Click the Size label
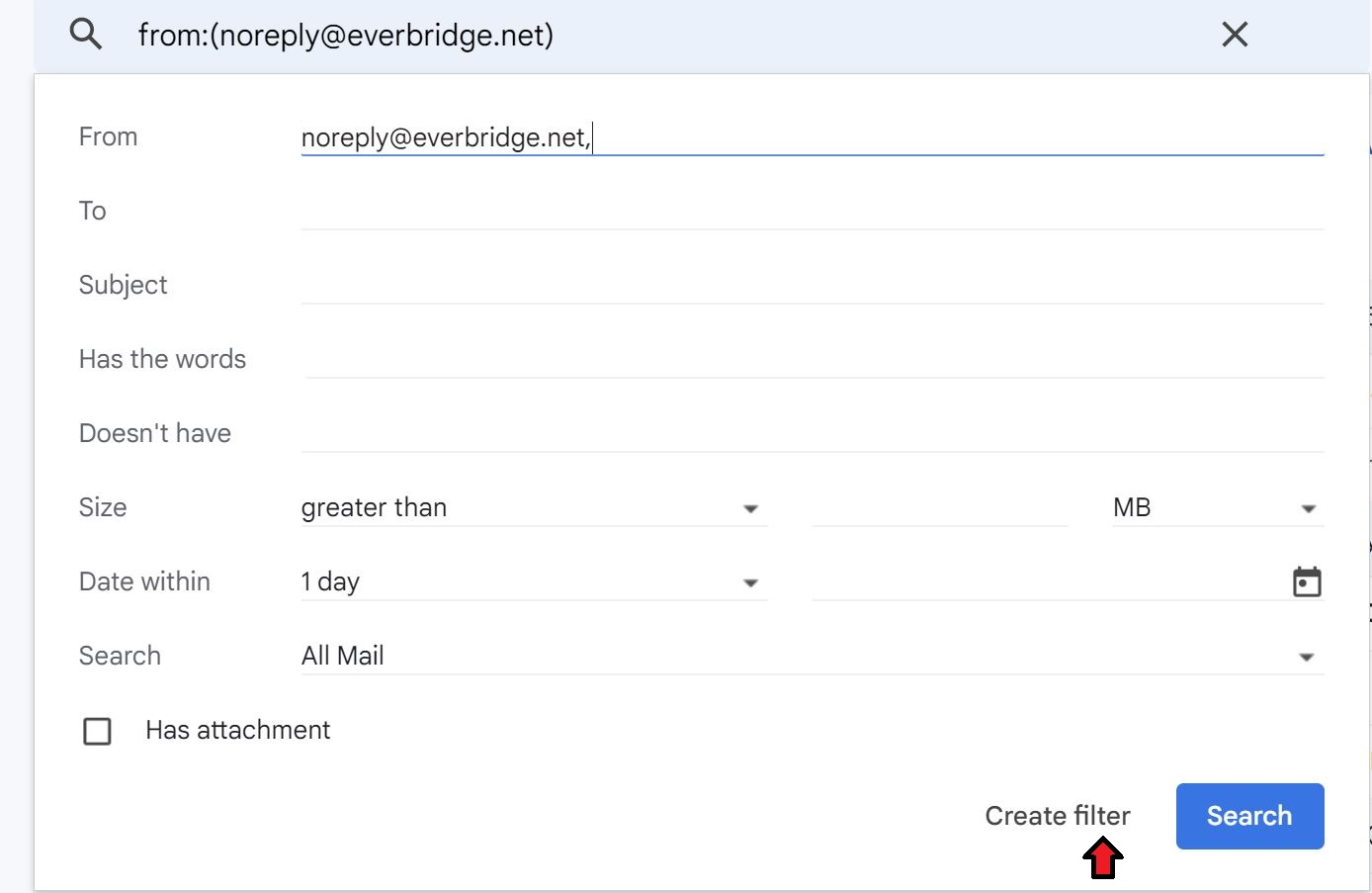1372x893 pixels. point(103,507)
